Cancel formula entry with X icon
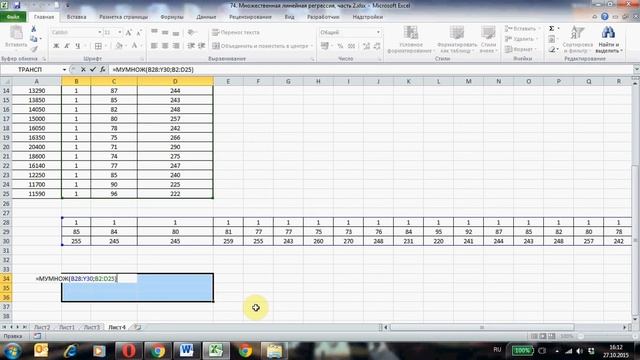The height and width of the screenshot is (360, 640). 83,70
